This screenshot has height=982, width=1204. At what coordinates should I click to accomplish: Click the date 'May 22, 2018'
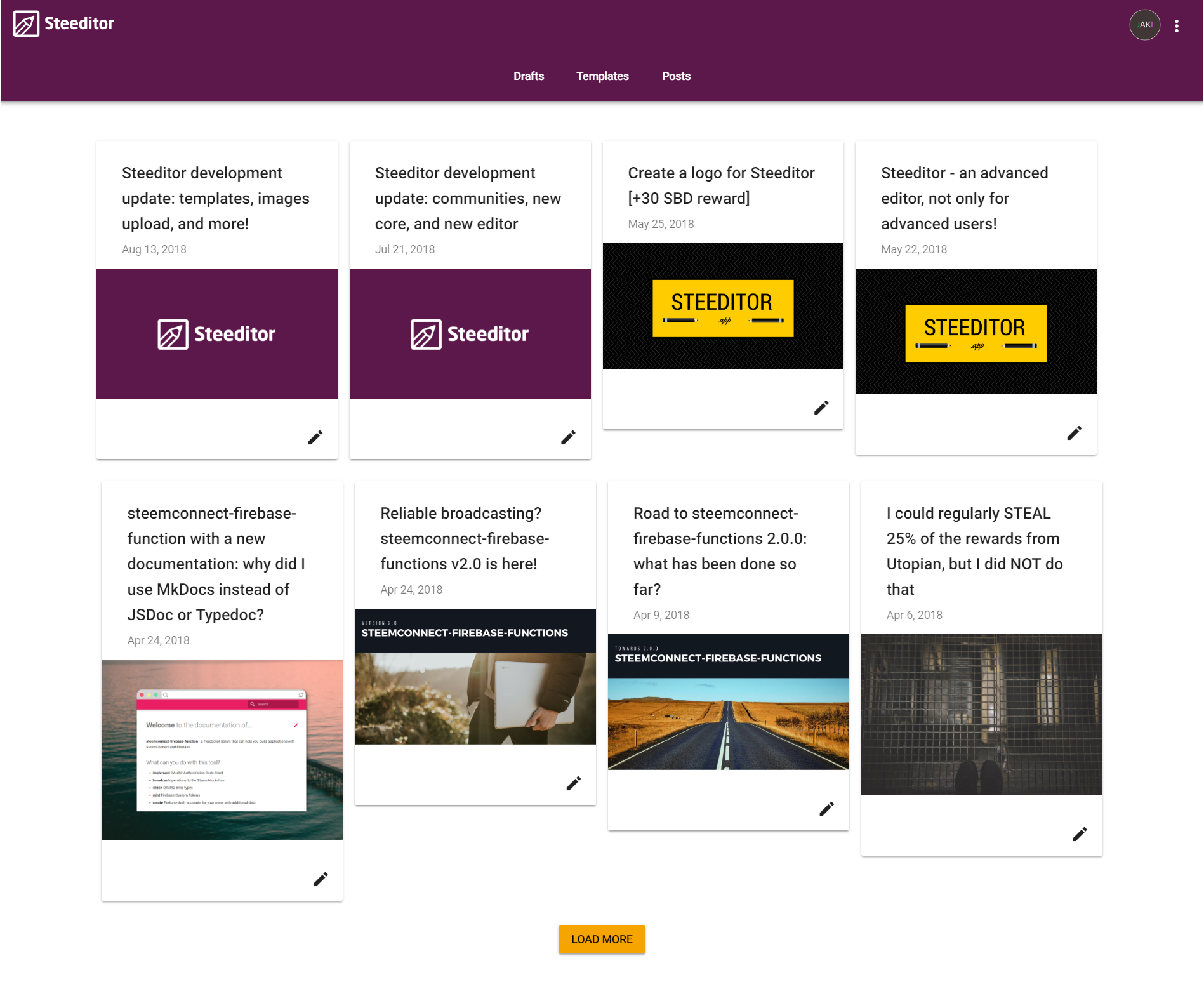914,249
